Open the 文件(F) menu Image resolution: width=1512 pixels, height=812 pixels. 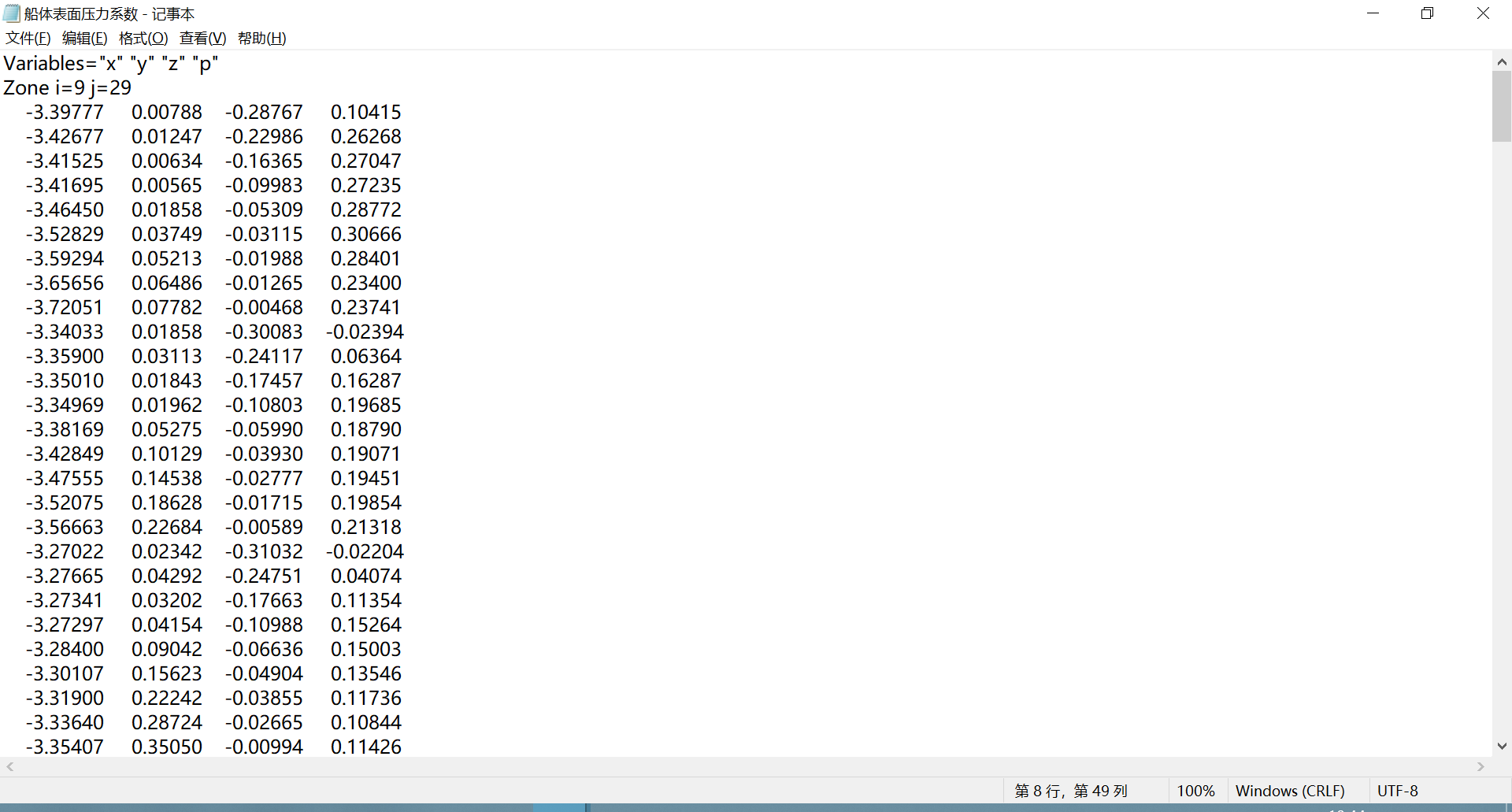point(28,38)
